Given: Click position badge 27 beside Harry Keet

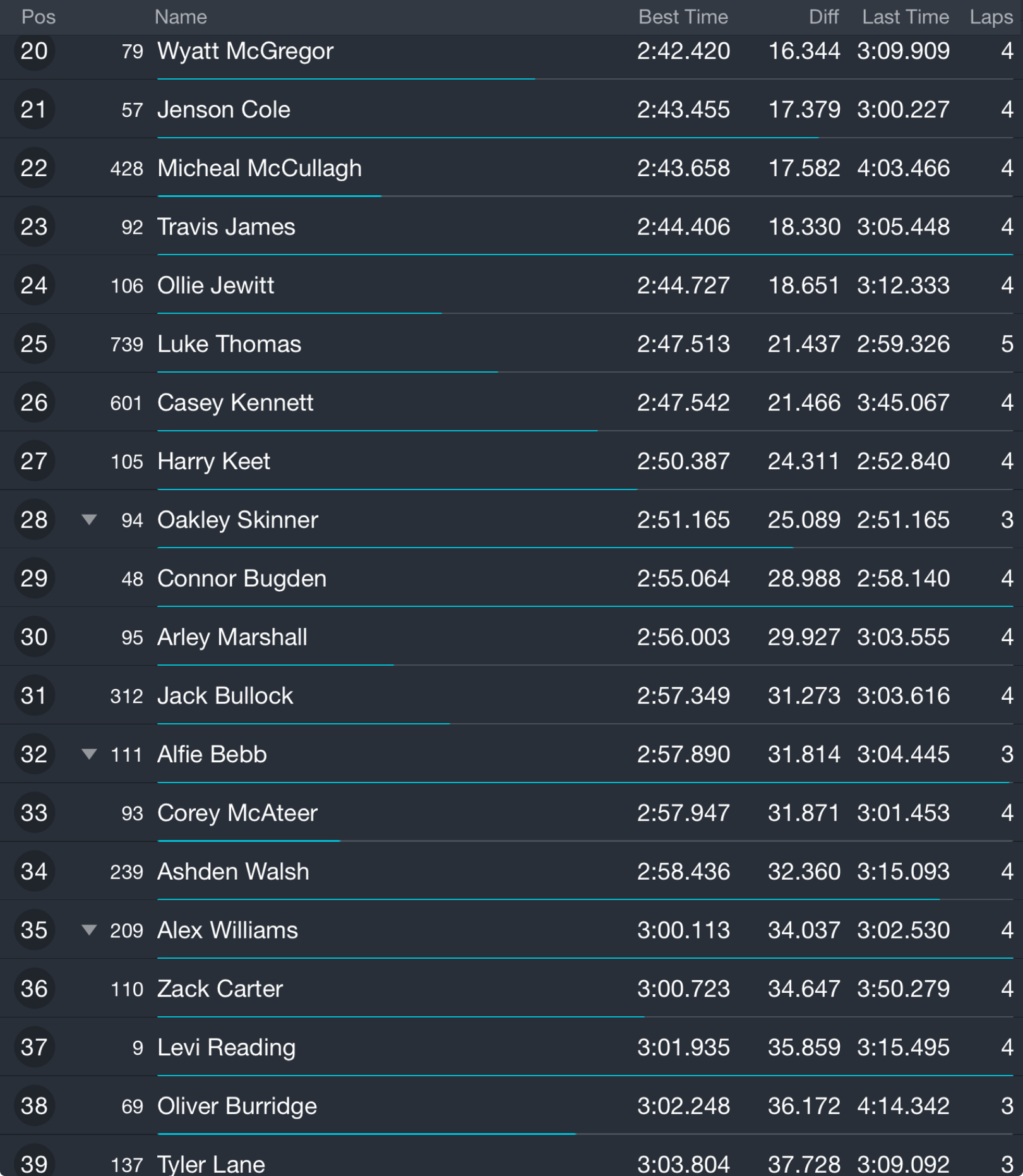Looking at the screenshot, I should 34,462.
